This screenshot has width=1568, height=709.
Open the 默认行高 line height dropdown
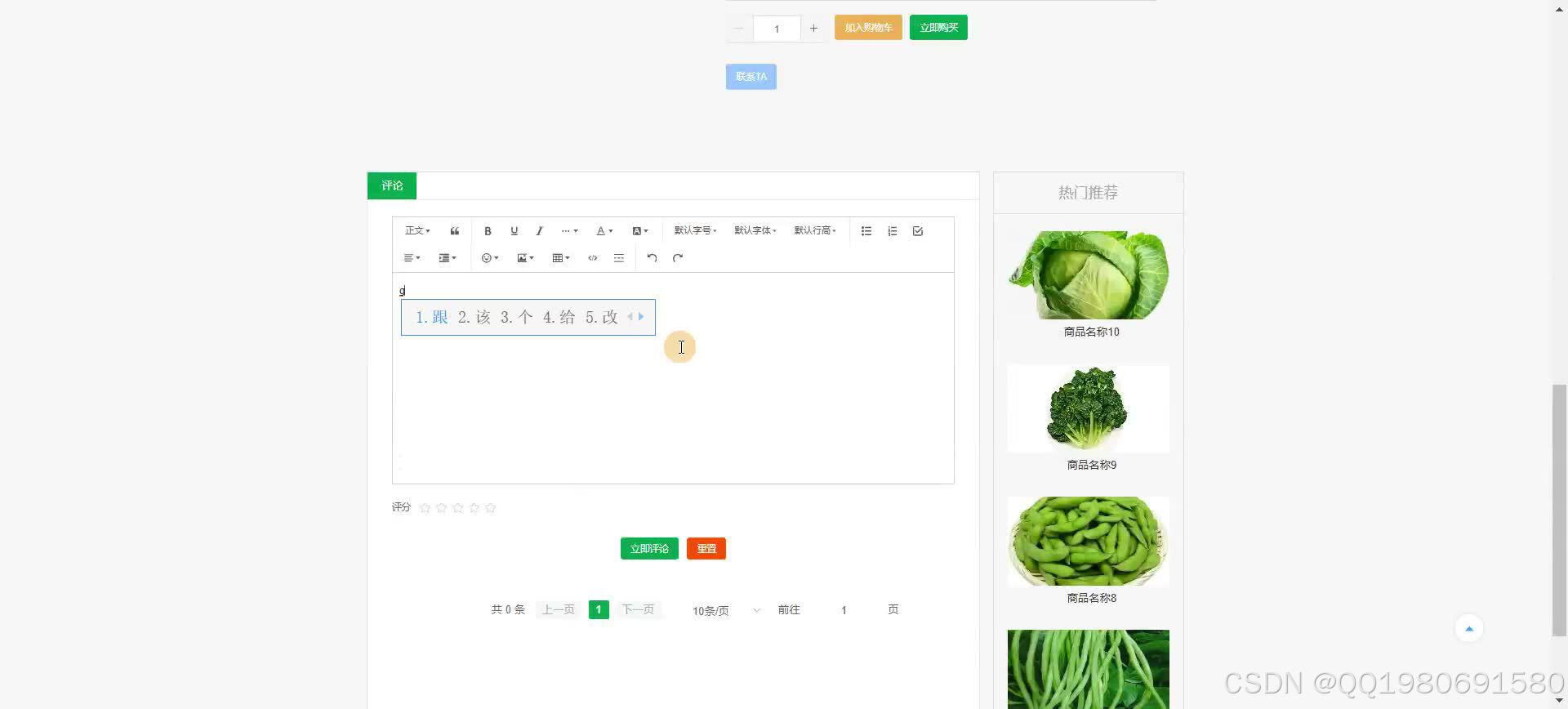tap(815, 231)
